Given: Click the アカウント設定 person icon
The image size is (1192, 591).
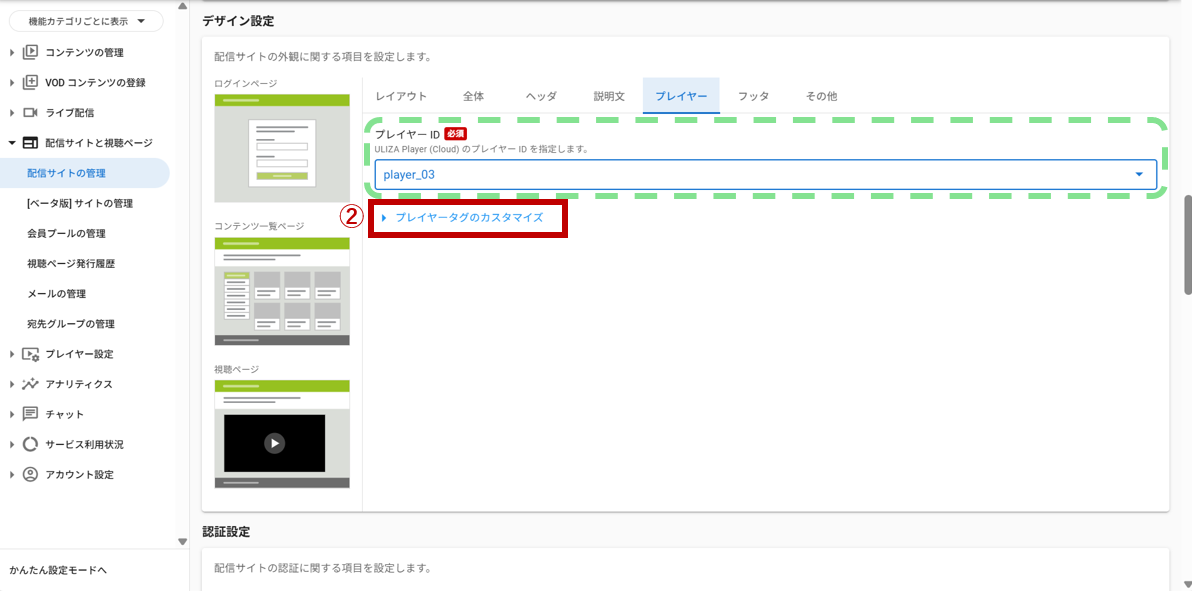Looking at the screenshot, I should (30, 475).
